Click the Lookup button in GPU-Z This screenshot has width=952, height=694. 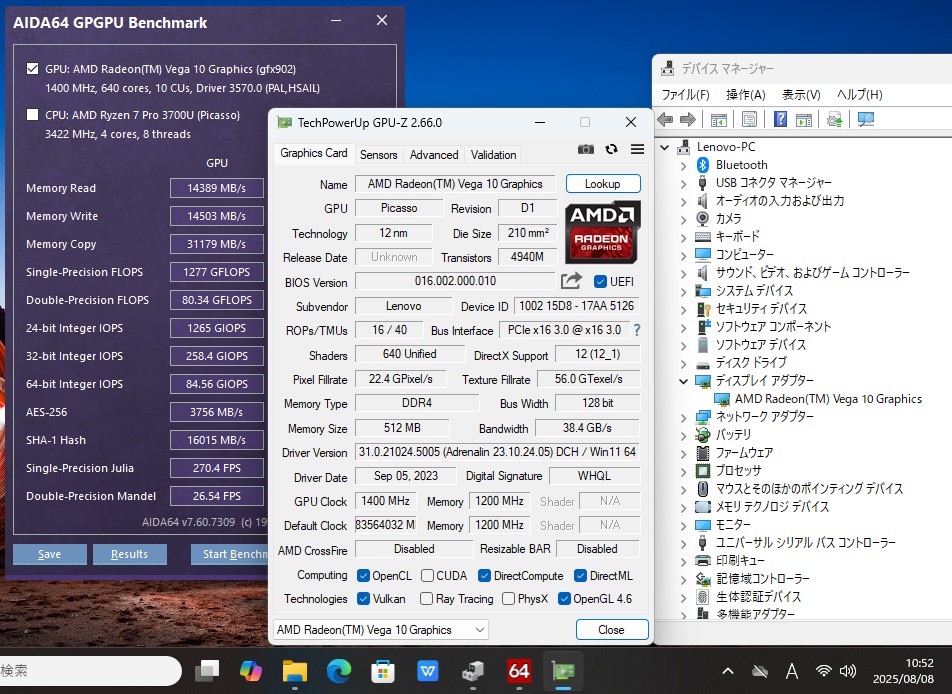603,183
